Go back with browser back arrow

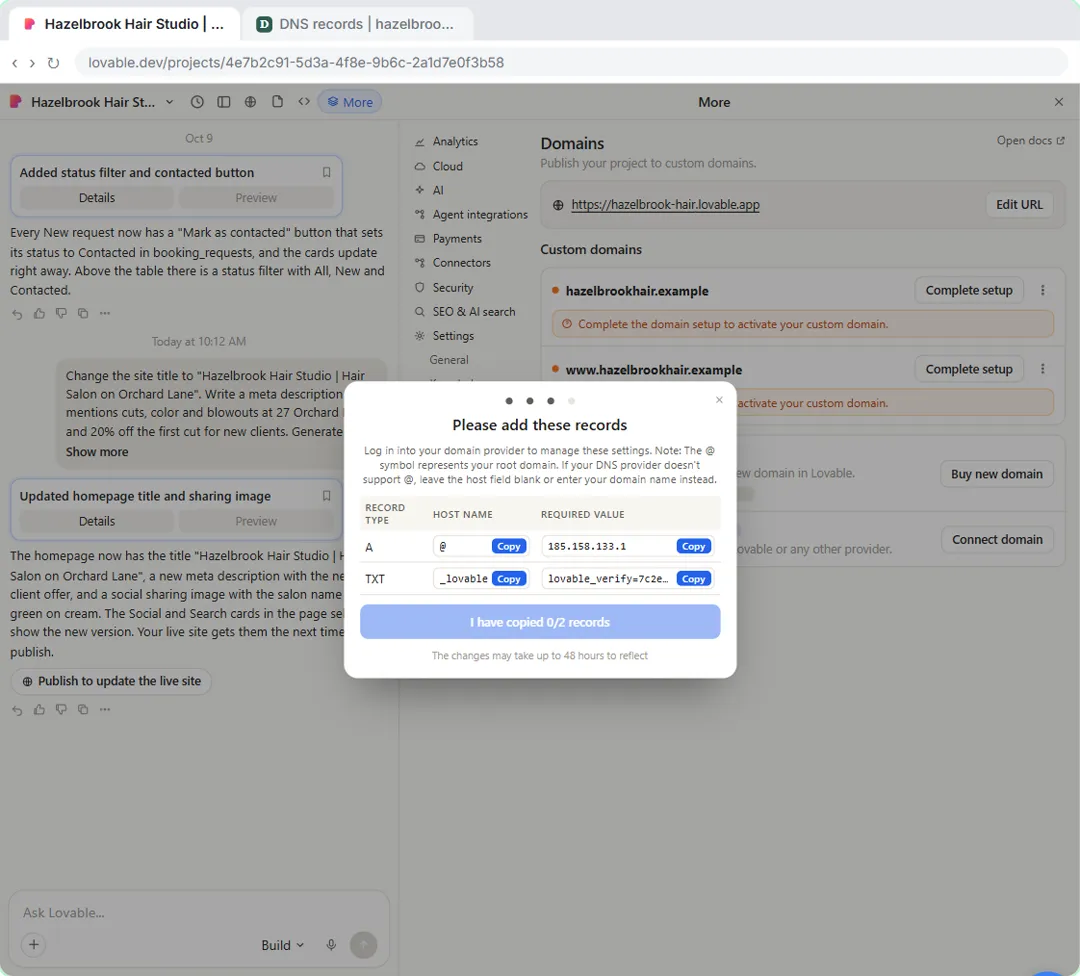[x=14, y=63]
